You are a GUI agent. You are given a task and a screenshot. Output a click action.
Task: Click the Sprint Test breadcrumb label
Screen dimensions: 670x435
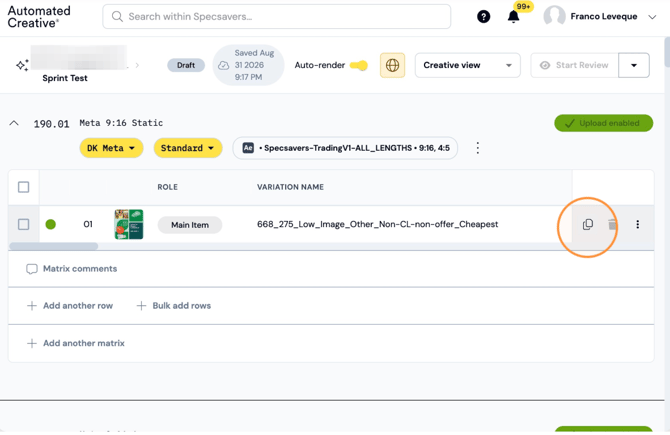[65, 78]
